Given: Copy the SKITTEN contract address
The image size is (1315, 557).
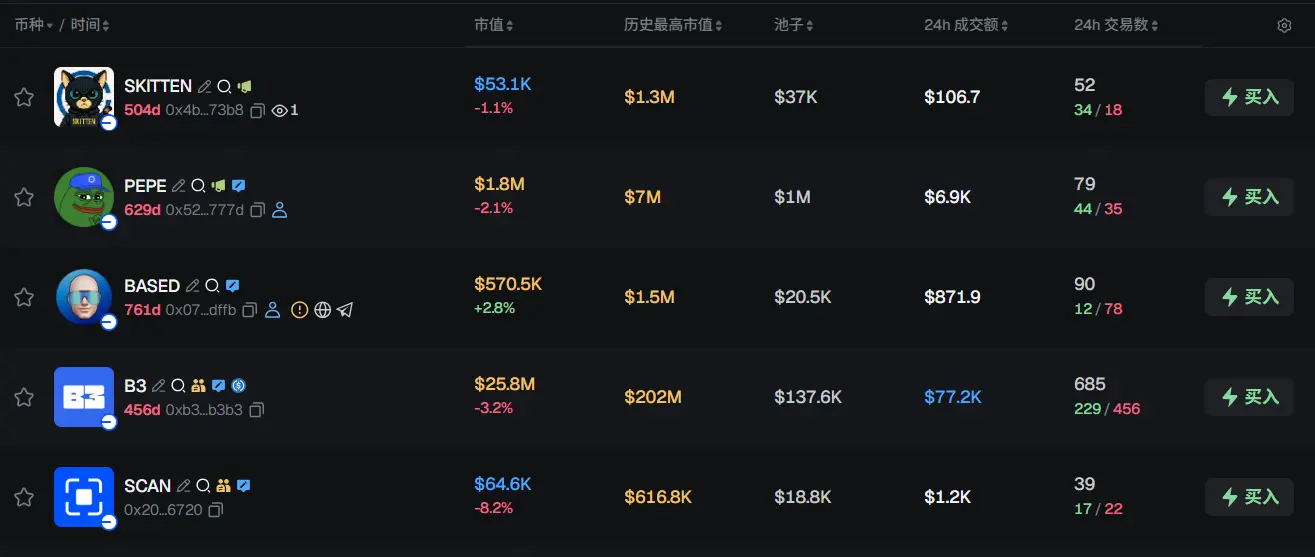Looking at the screenshot, I should click(x=257, y=110).
